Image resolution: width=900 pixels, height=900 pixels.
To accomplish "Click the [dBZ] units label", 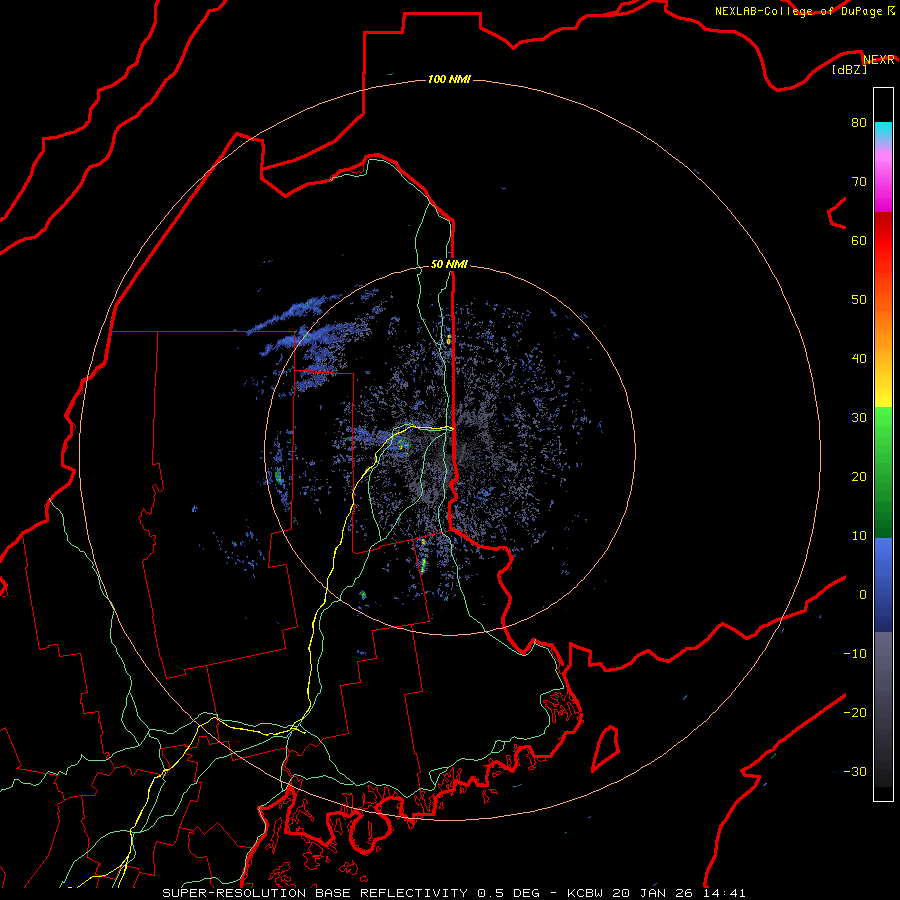I will click(x=849, y=70).
